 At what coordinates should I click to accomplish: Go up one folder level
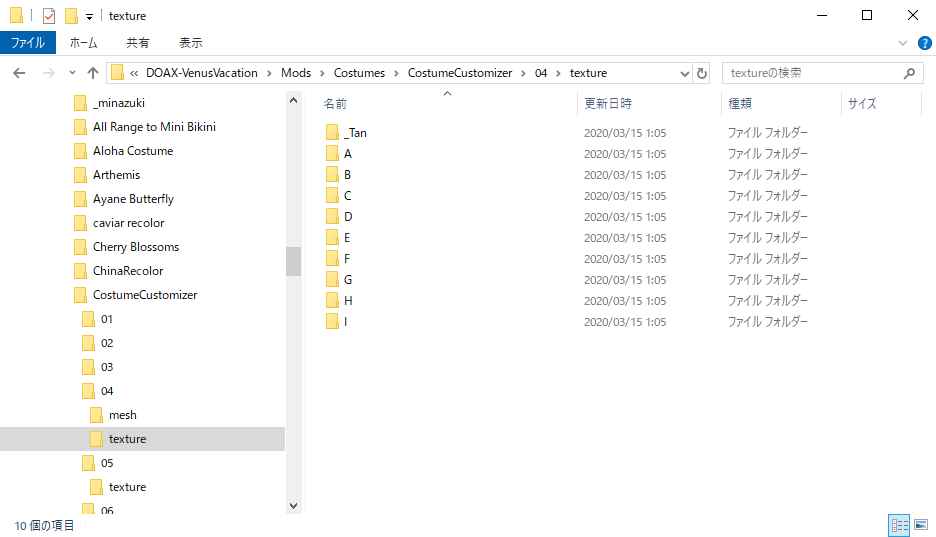point(93,73)
